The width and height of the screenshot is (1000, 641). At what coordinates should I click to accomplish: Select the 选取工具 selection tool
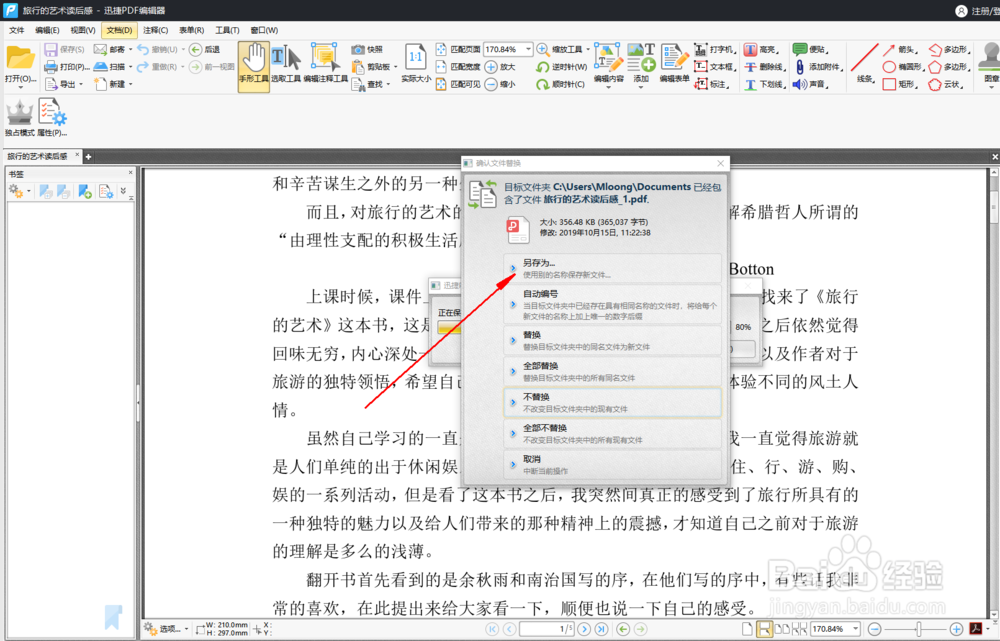pyautogui.click(x=286, y=64)
